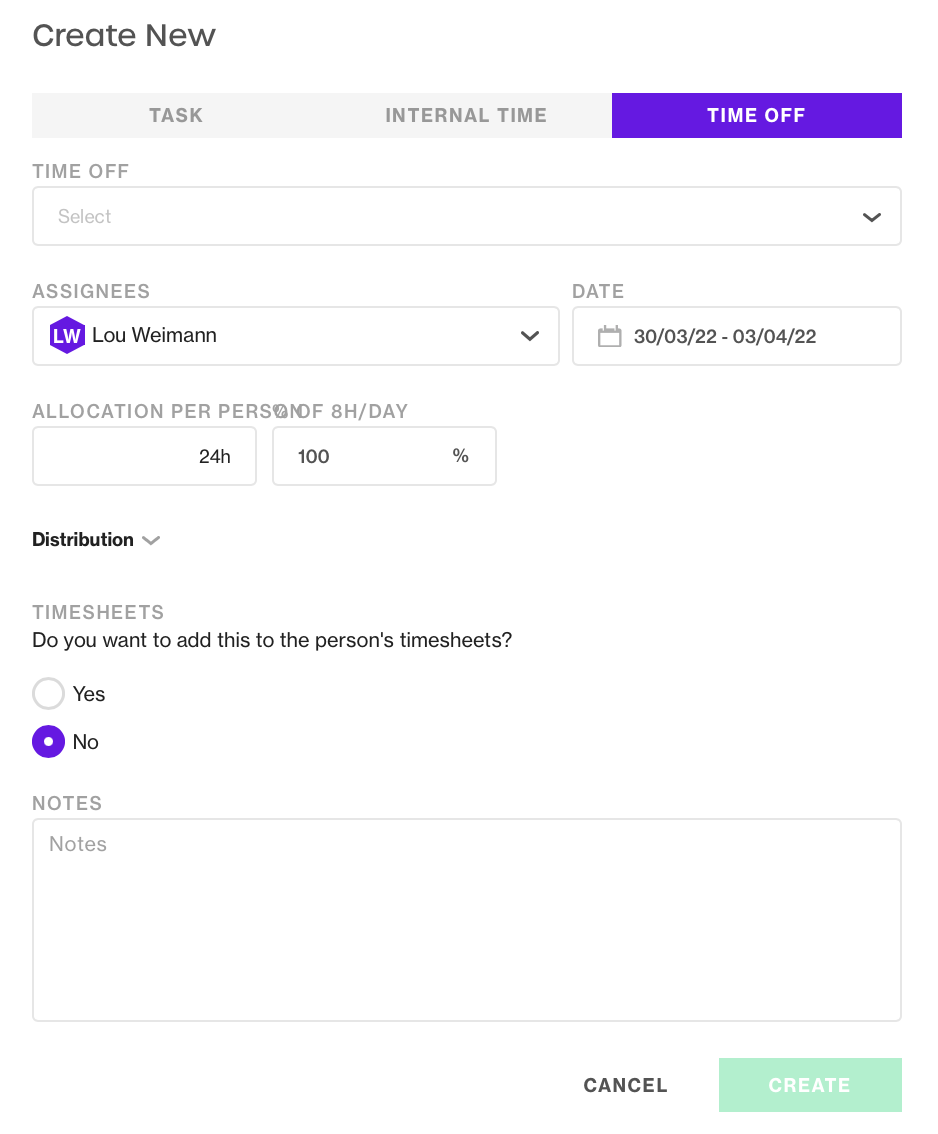Click the Create button
The width and height of the screenshot is (938, 1134).
810,1085
